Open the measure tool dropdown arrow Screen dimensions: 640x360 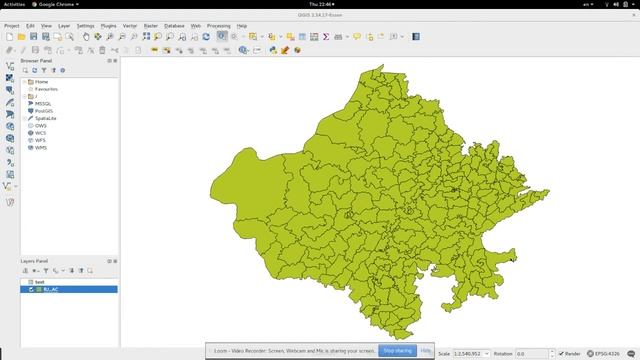(347, 37)
